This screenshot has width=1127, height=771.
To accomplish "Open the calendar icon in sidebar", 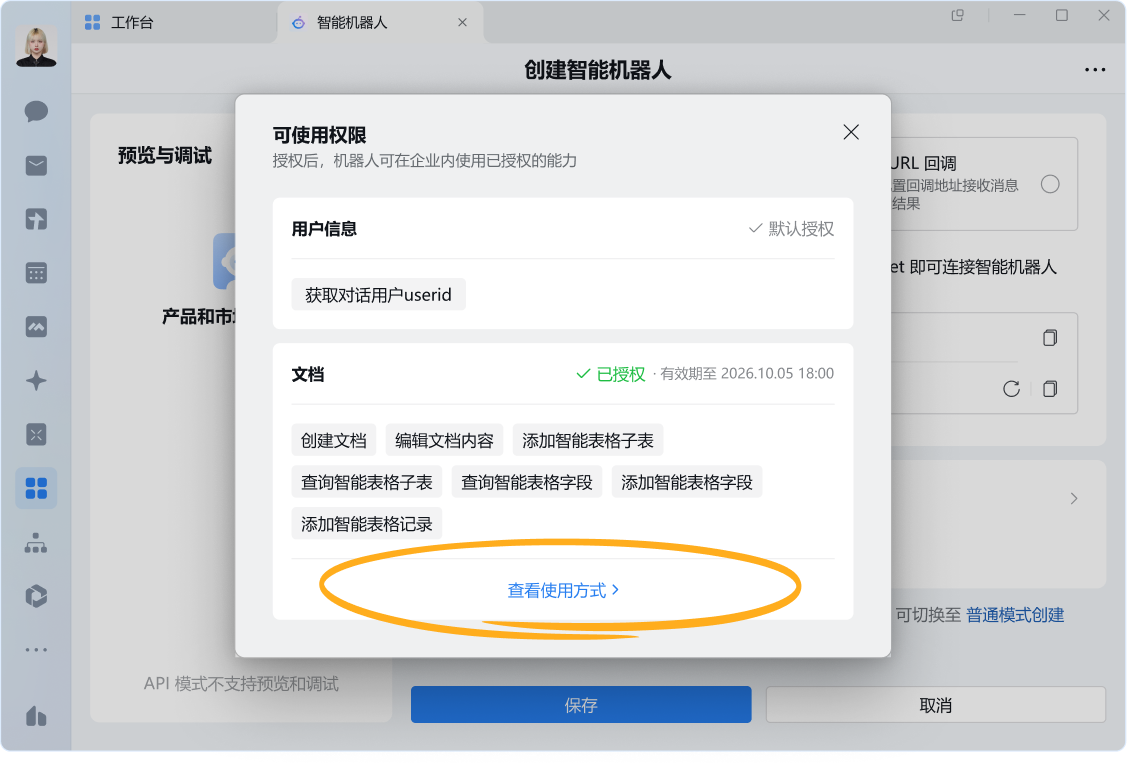I will point(36,273).
